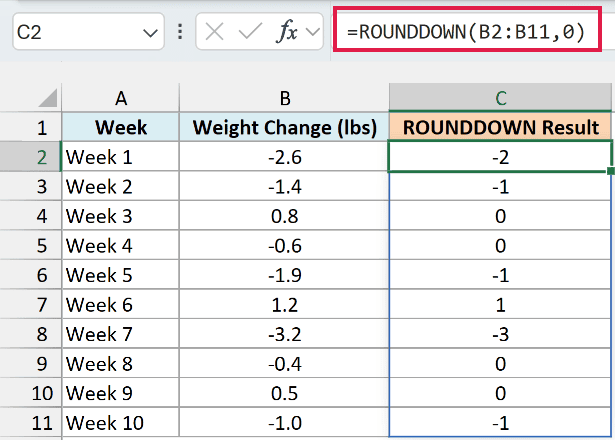
Task: Select column C header
Action: (500, 98)
